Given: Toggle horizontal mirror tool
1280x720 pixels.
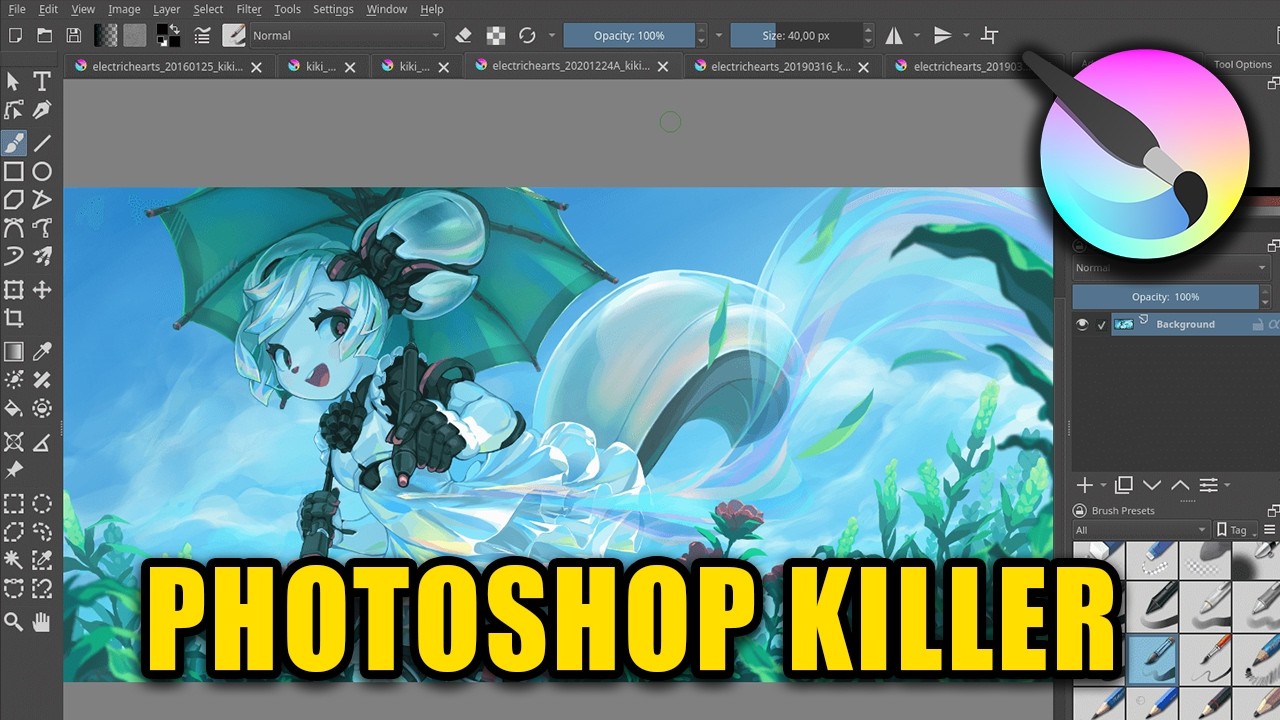Looking at the screenshot, I should pos(894,35).
